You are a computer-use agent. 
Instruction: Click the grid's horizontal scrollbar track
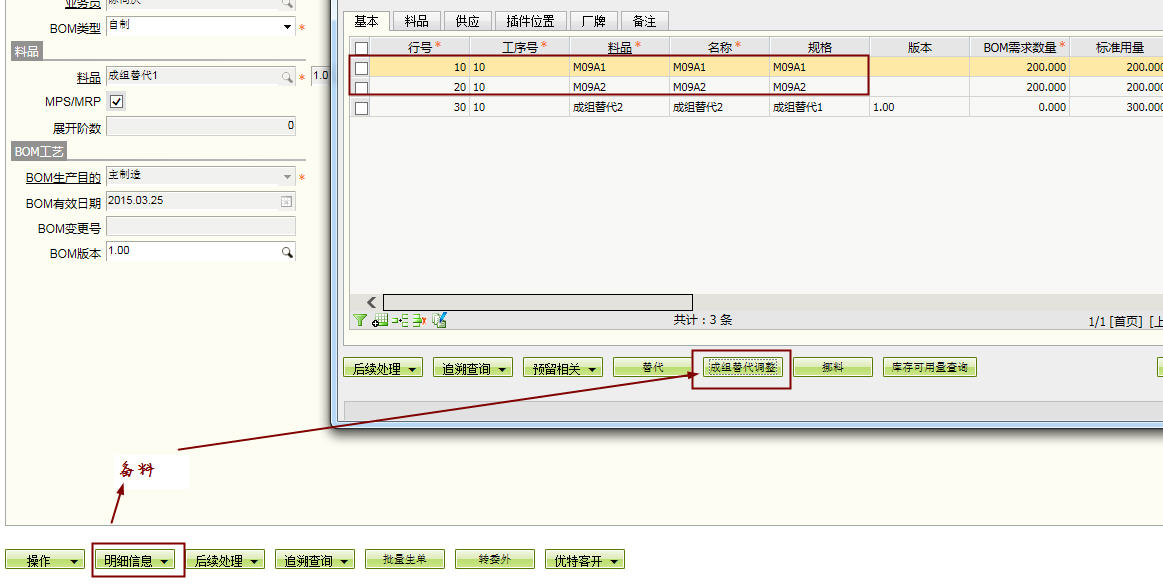tap(537, 302)
